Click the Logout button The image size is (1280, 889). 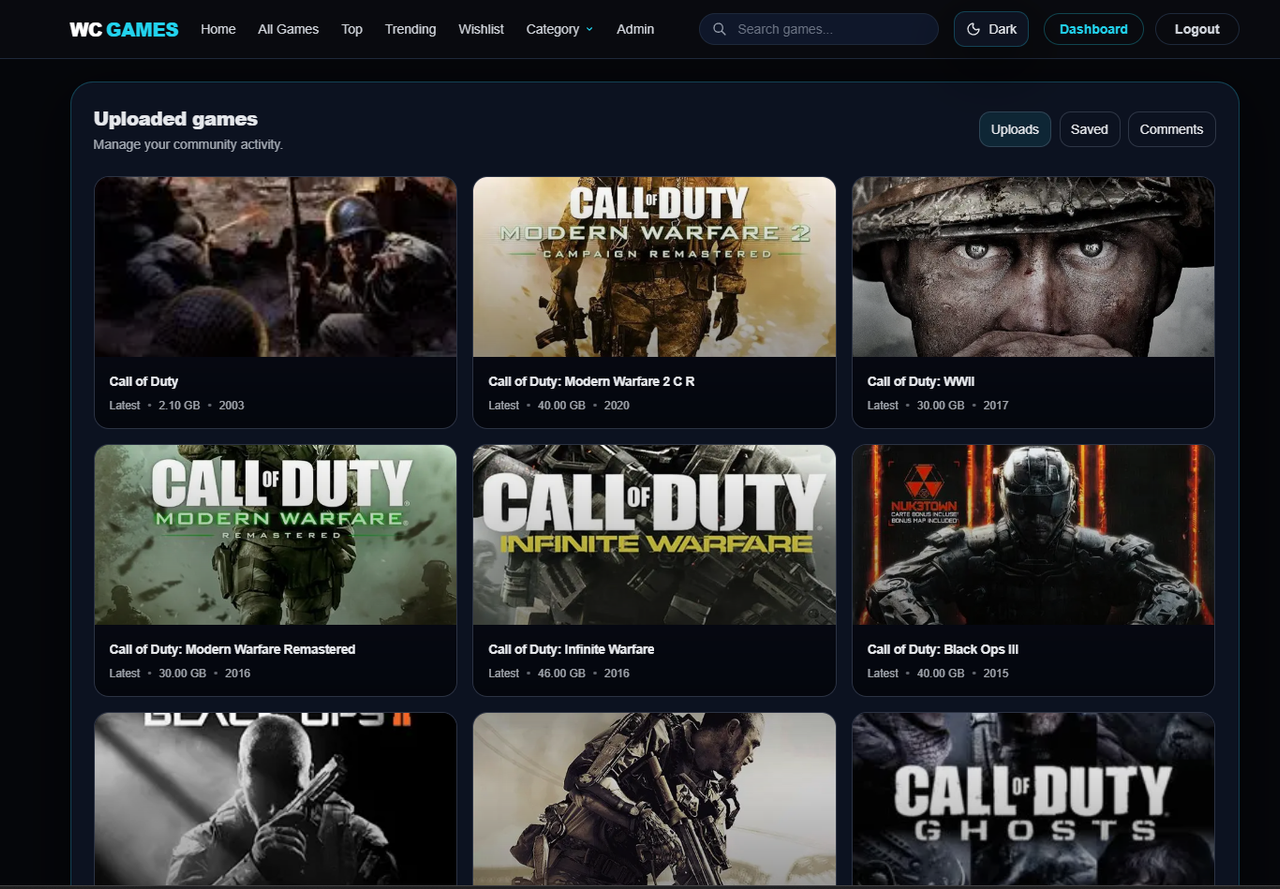click(1197, 29)
